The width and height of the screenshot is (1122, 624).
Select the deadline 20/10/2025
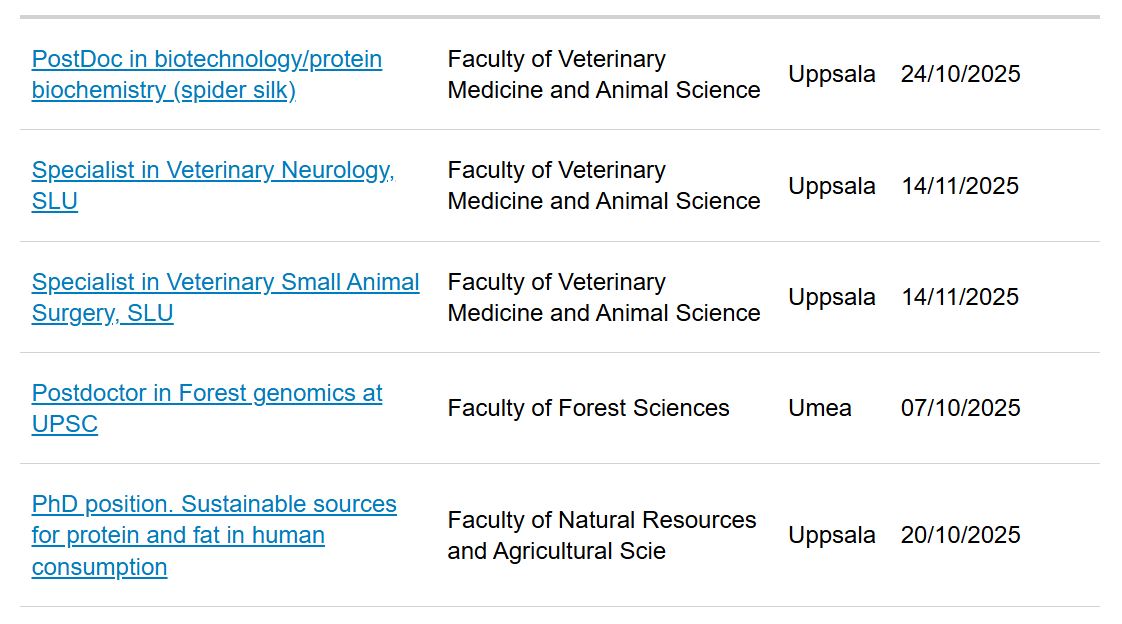click(960, 535)
